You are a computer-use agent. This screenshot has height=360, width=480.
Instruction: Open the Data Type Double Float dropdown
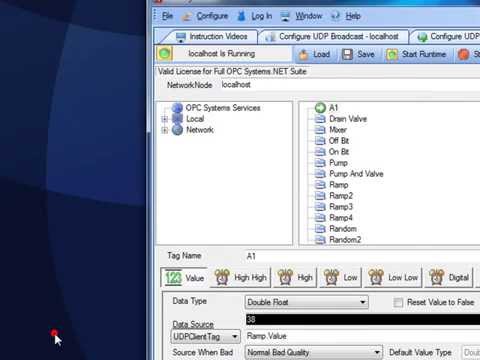pos(306,302)
